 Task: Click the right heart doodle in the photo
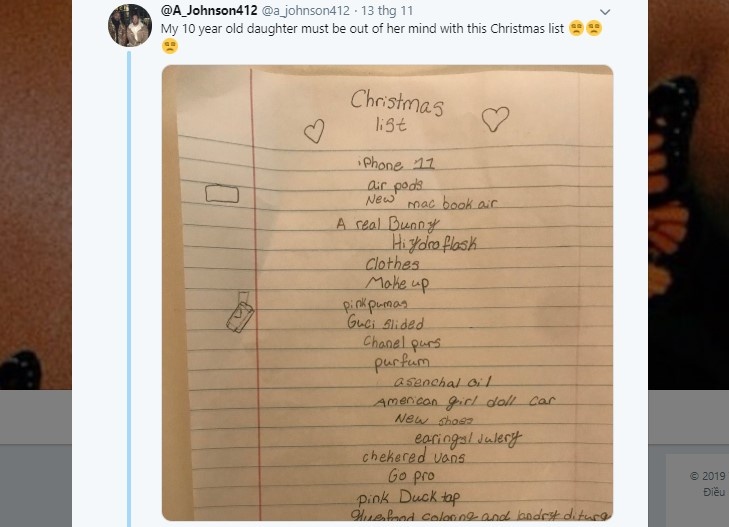494,119
